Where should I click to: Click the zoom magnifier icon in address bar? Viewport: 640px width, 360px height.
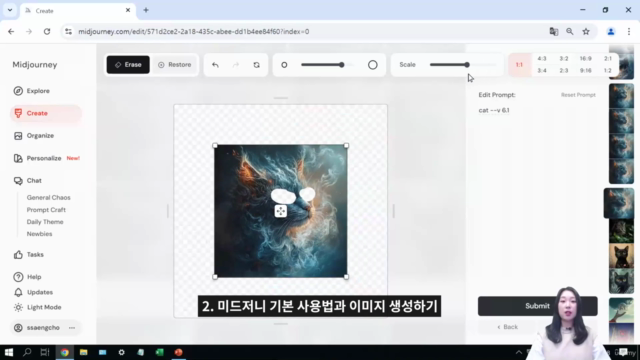click(569, 31)
